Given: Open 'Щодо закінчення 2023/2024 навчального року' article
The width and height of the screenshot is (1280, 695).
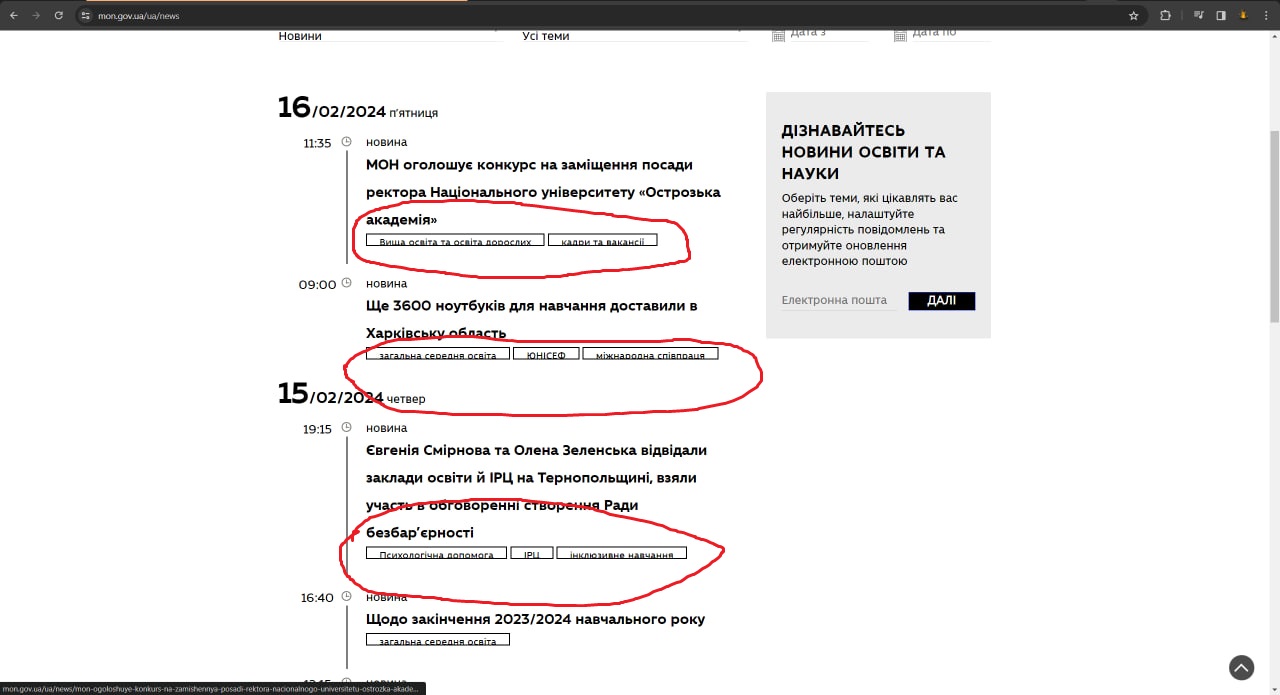Looking at the screenshot, I should click(x=535, y=619).
